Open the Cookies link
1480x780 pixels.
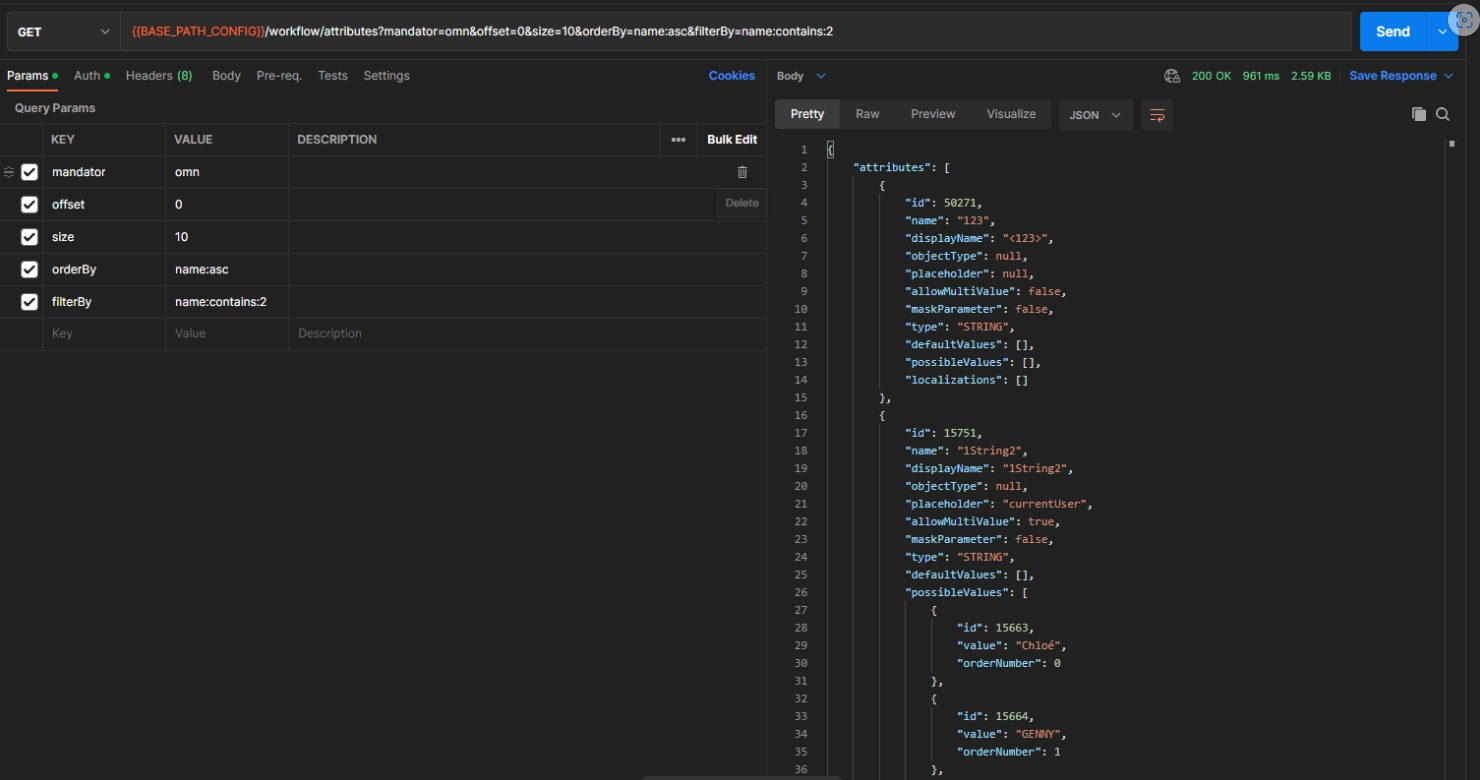pos(731,76)
